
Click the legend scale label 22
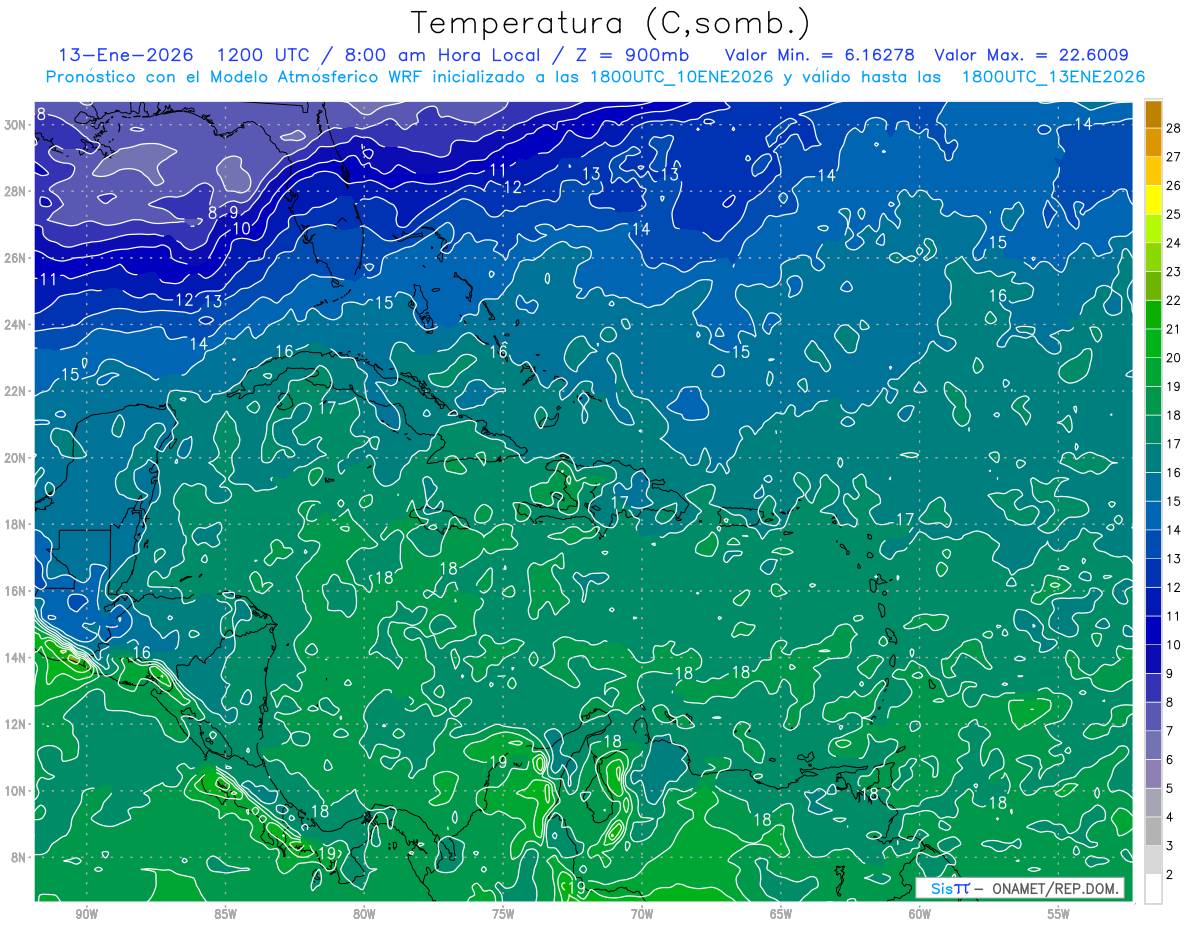click(1174, 300)
